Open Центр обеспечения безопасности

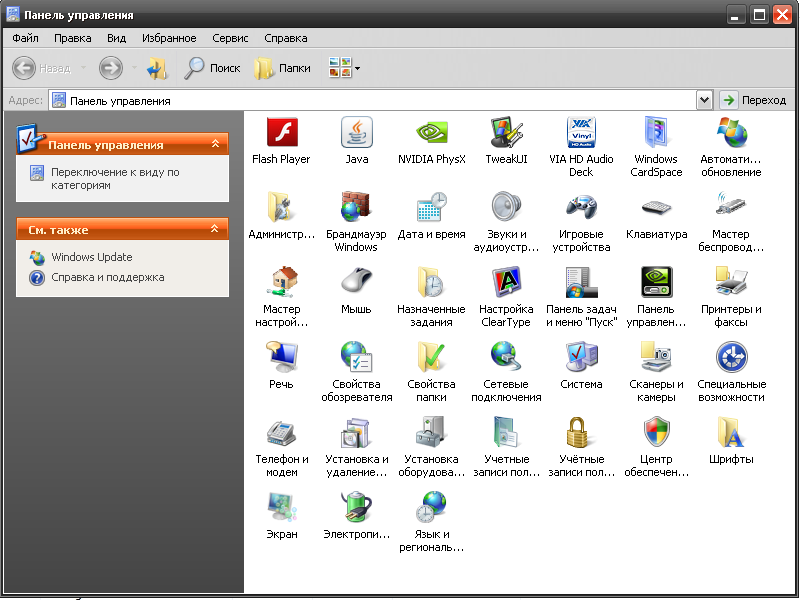[x=656, y=447]
